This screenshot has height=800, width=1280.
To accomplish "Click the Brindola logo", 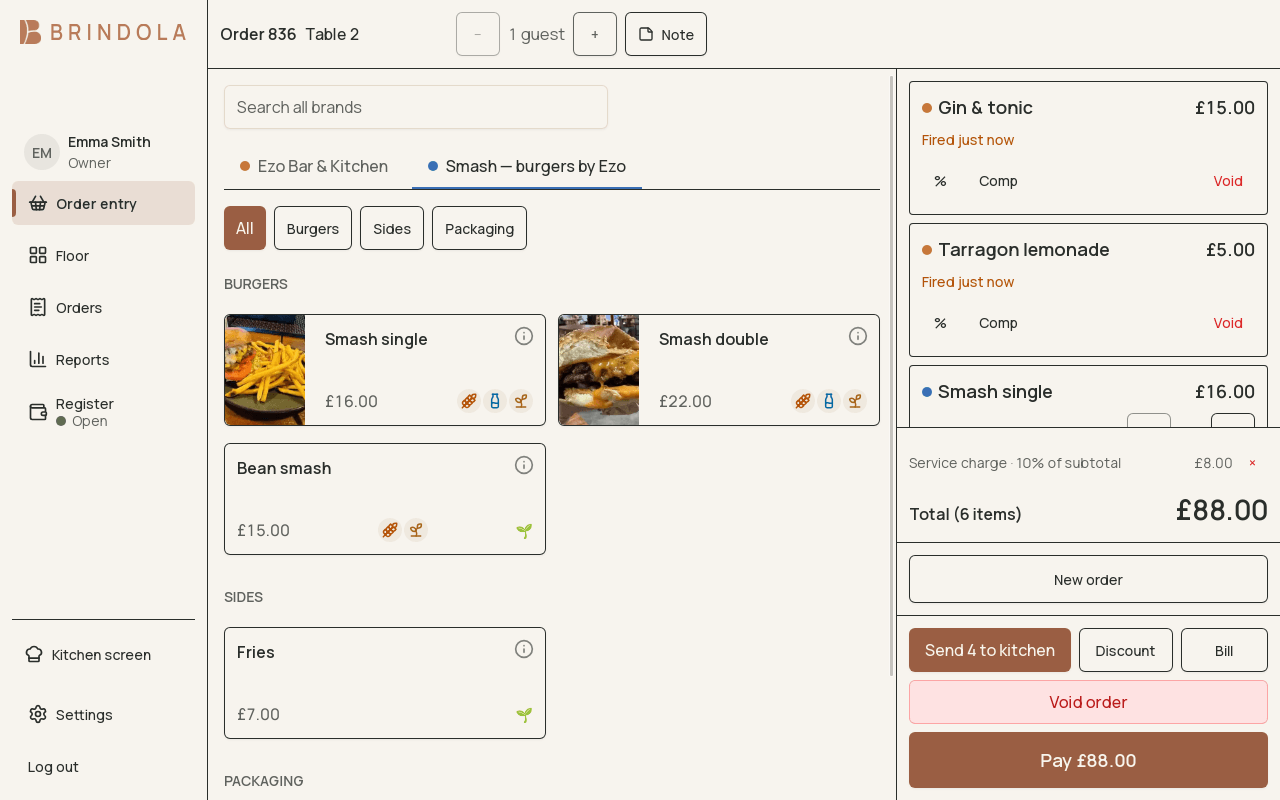I will point(103,32).
